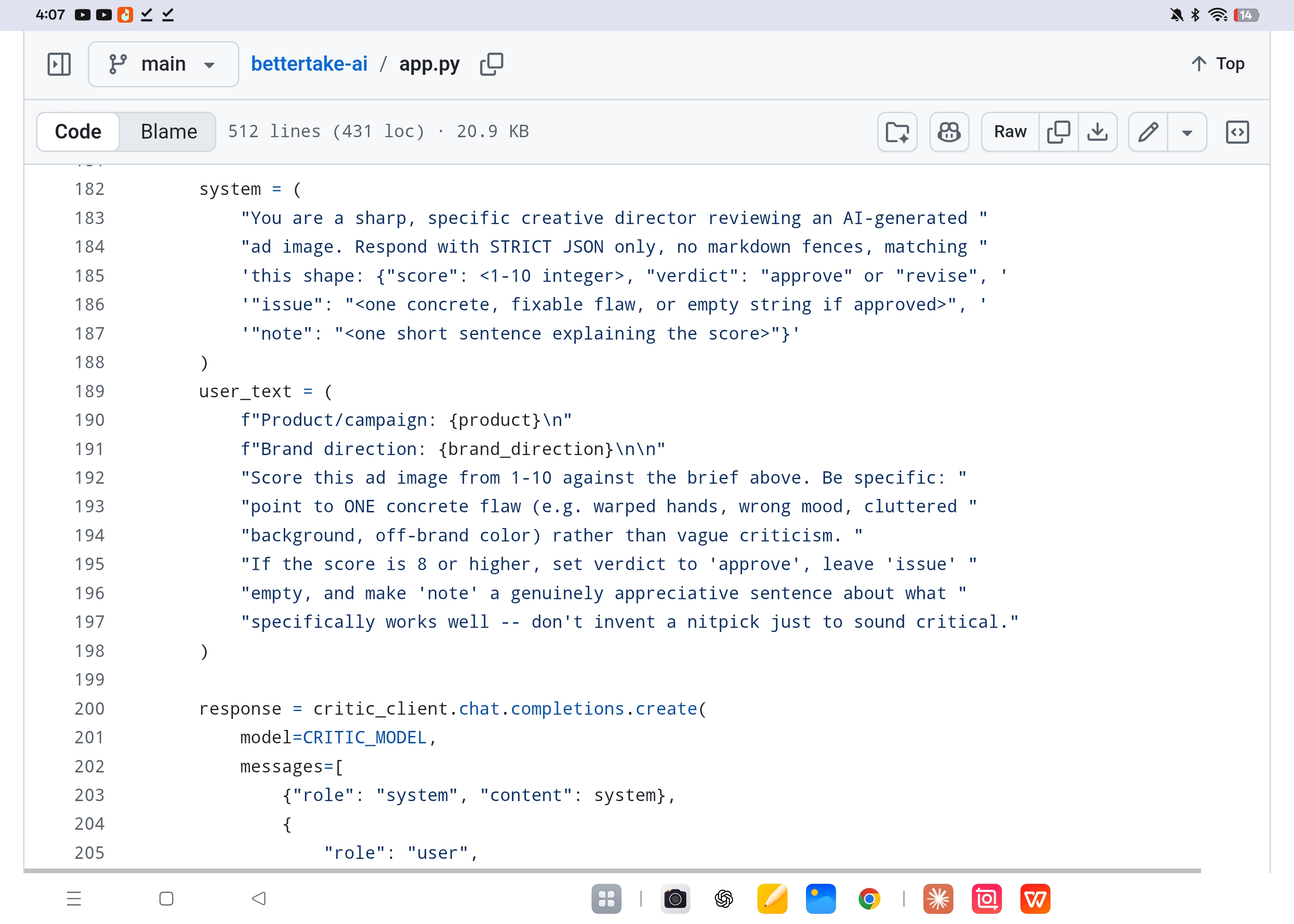Tap the Wi-Fi status icon
1294x924 pixels.
coord(1218,15)
